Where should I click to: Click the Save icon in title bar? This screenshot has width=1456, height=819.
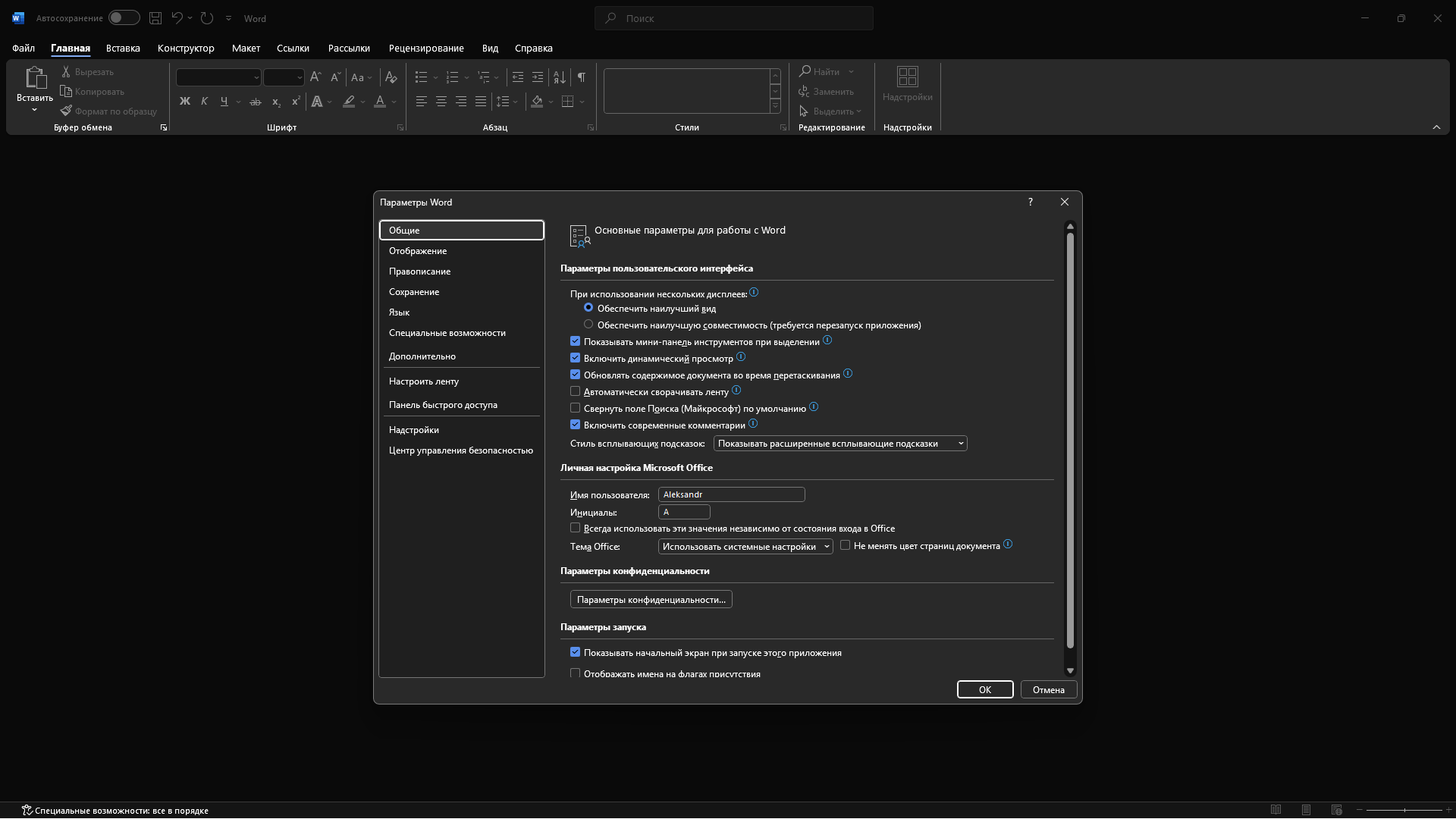pos(155,18)
